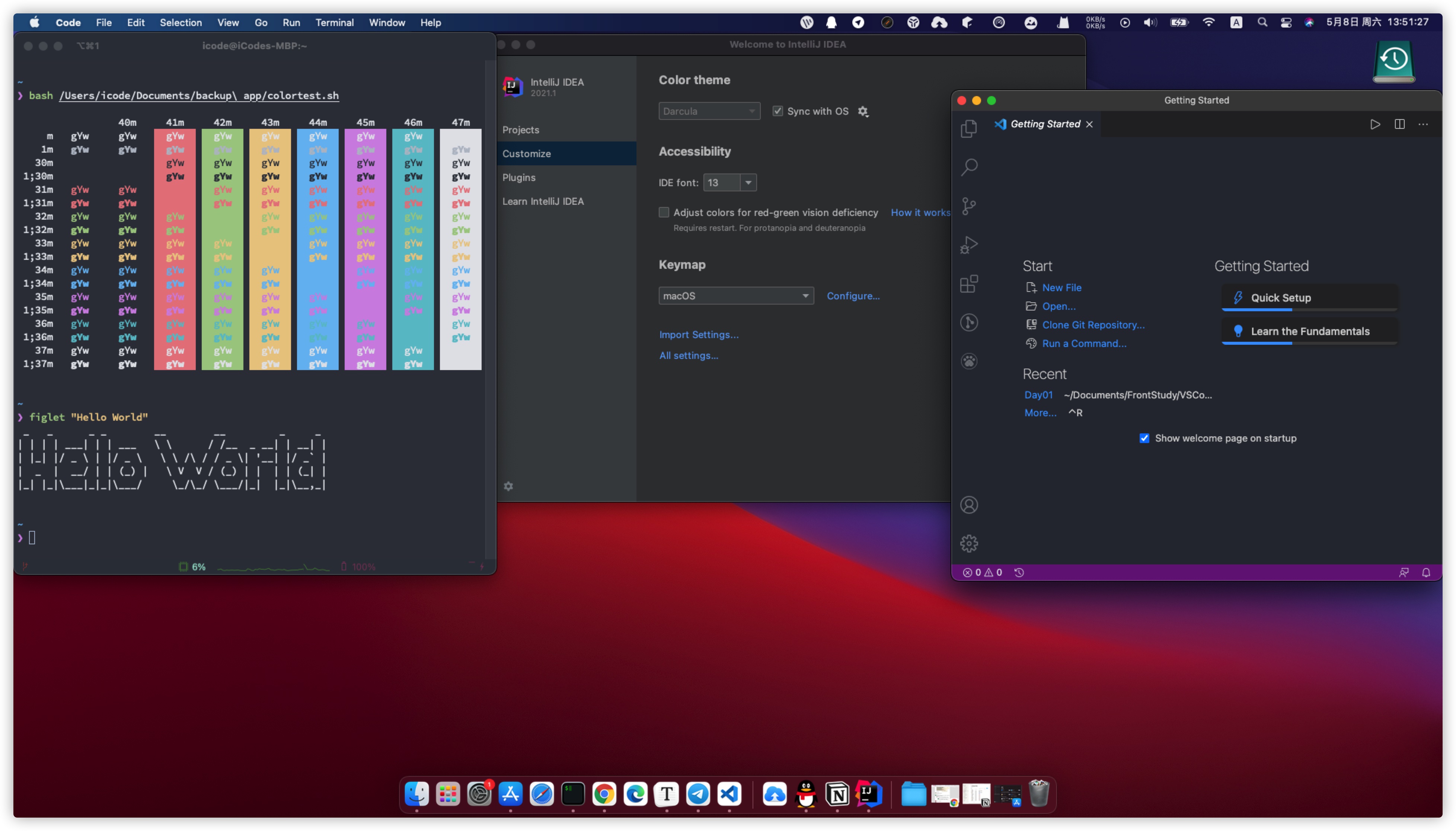
Task: Open Extensions view in activity bar
Action: coord(968,284)
